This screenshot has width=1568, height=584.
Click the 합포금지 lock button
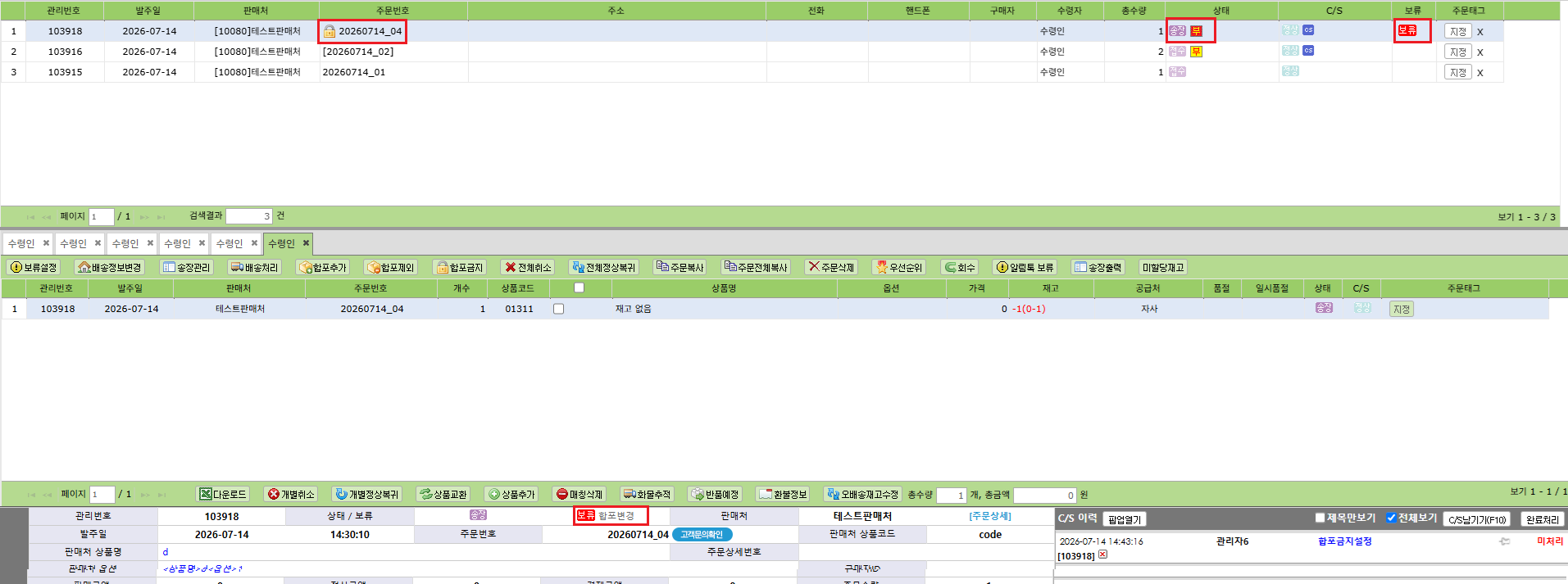tap(460, 267)
